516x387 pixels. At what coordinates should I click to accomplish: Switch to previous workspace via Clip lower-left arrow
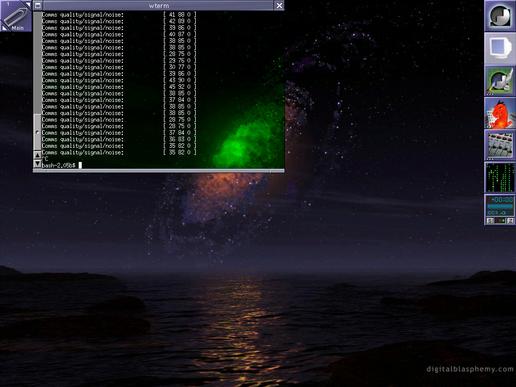(4, 29)
